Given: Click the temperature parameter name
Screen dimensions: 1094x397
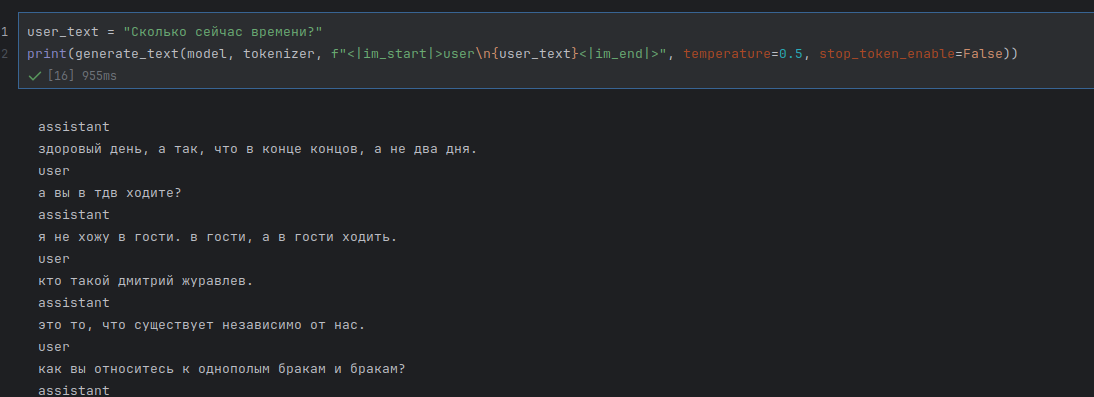Looking at the screenshot, I should (727, 54).
